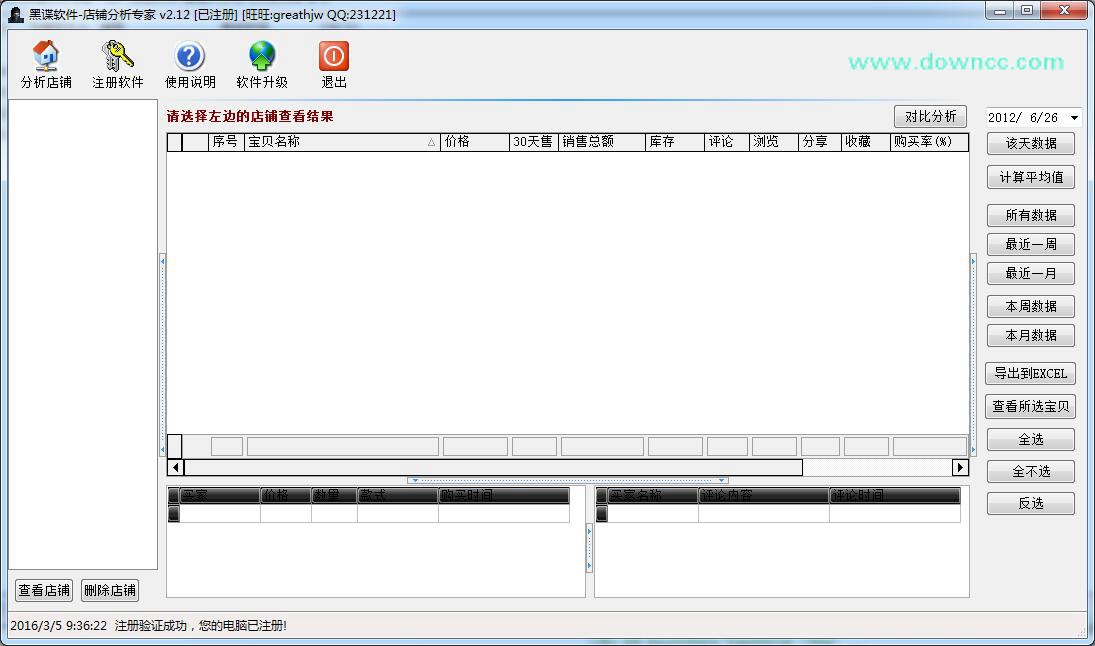1095x646 pixels.
Task: Select the 分析店铺 (analyze shop) house icon
Action: tap(44, 57)
